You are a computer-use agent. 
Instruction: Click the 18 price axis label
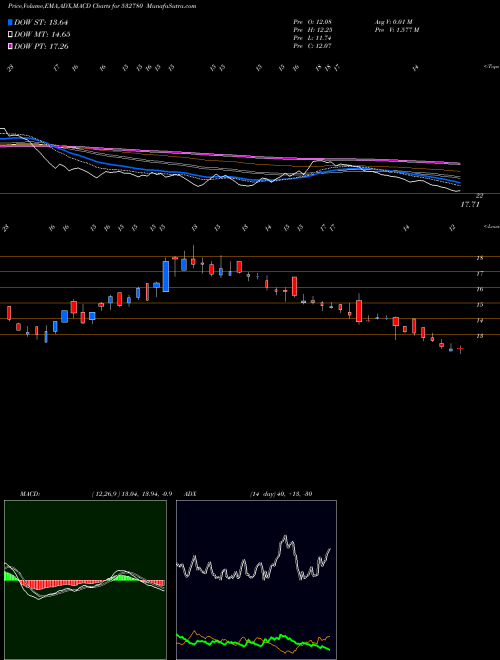click(x=479, y=258)
